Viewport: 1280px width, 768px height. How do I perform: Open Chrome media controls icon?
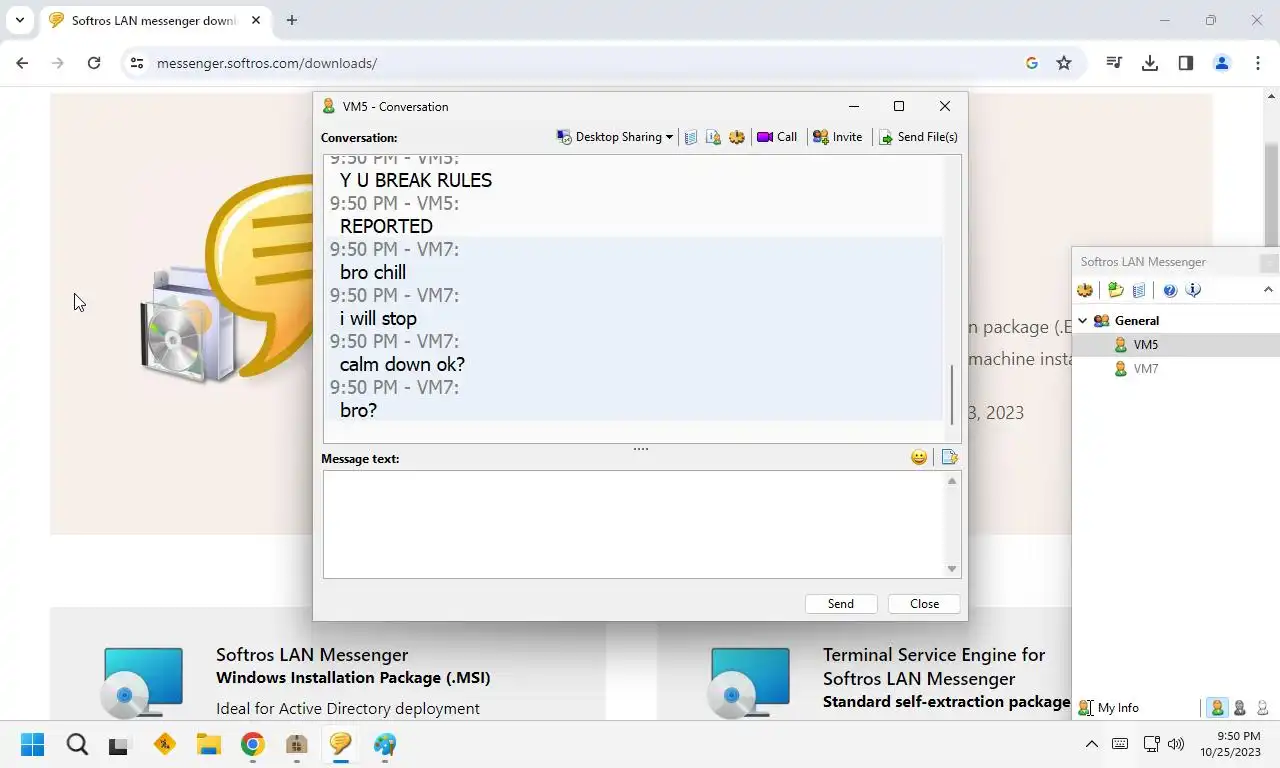click(1114, 63)
